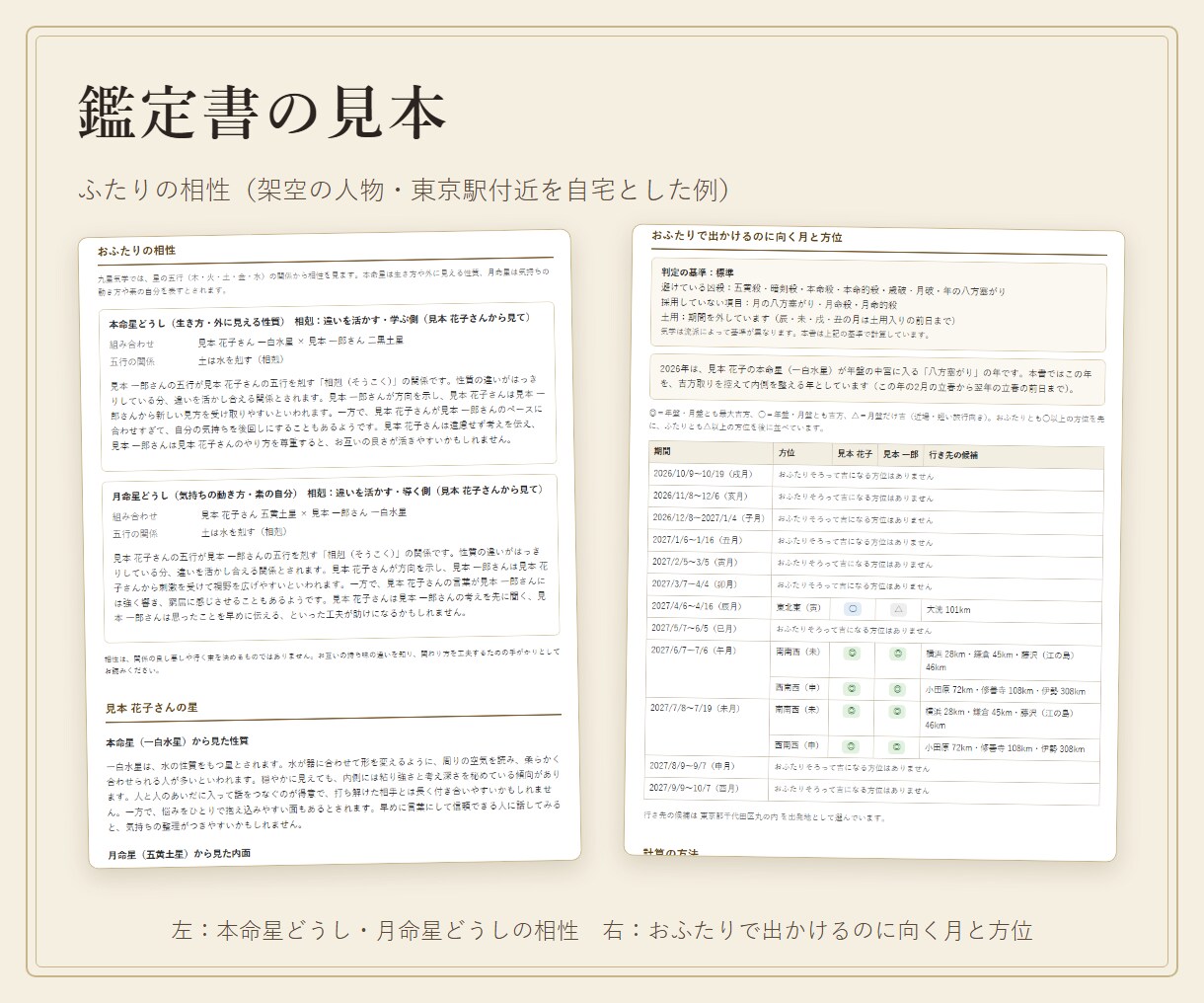Click the 行き先の候補は東京都千代田区 footnote

click(765, 816)
